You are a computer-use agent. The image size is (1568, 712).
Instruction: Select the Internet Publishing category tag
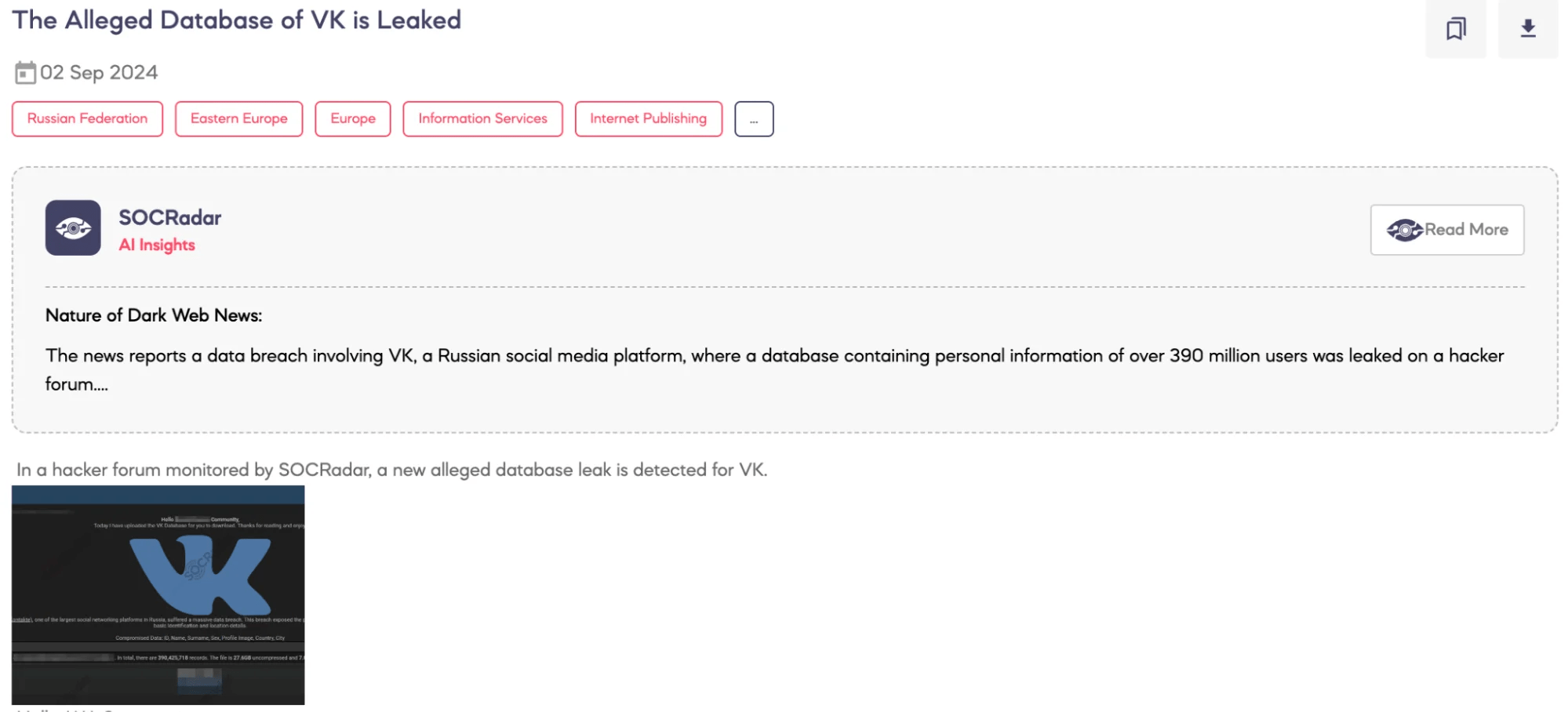point(649,118)
